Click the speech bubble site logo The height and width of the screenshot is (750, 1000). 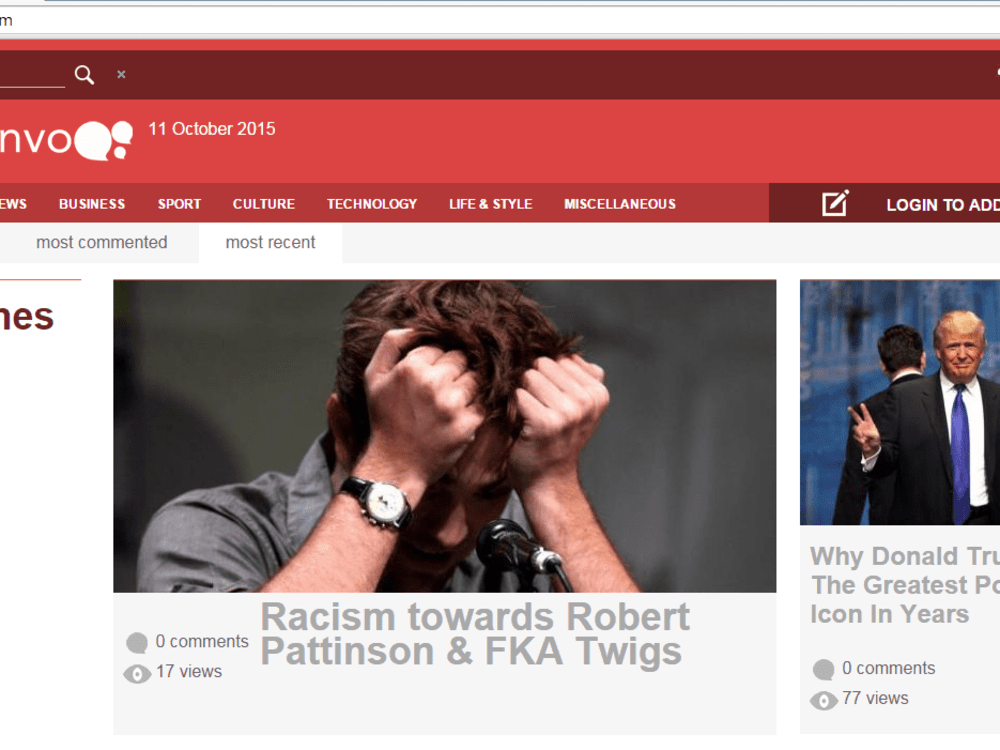coord(66,140)
